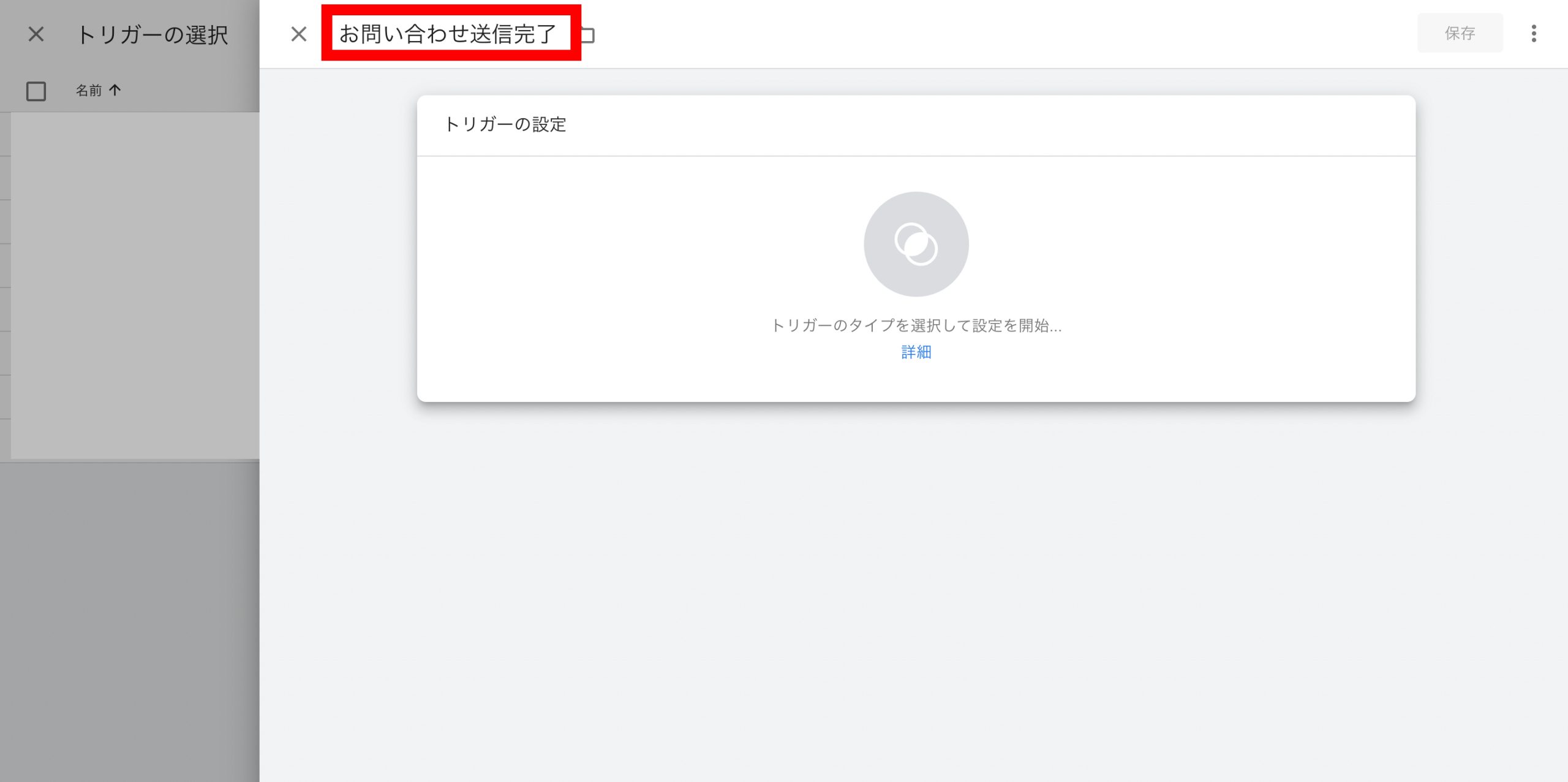1568x782 pixels.
Task: Click empty white space inside the trigger settings card
Action: pyautogui.click(x=612, y=276)
